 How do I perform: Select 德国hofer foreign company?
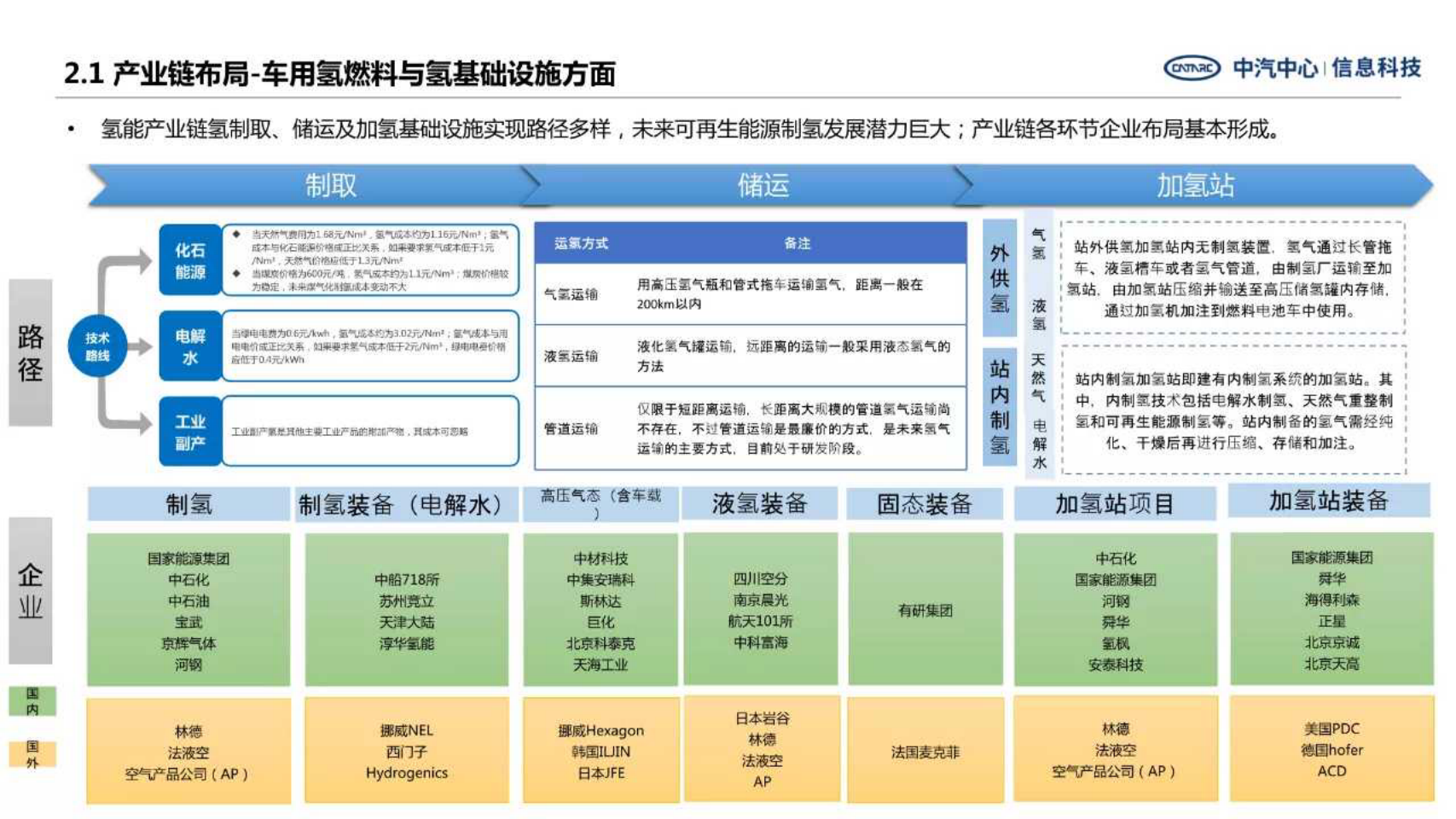[1331, 750]
